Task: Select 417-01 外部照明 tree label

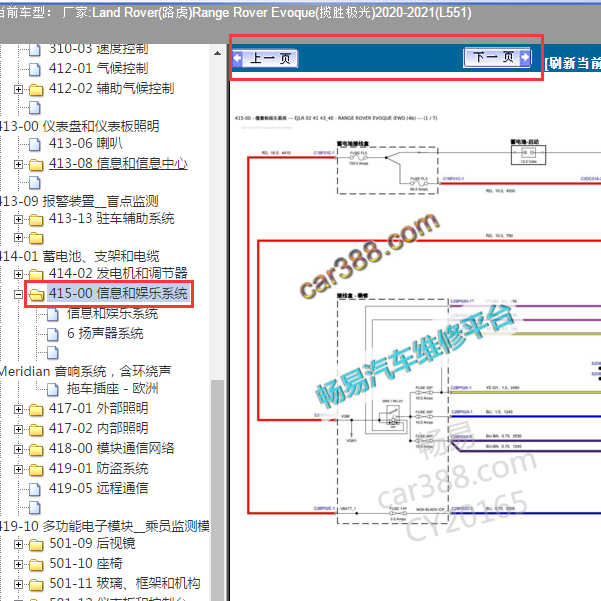Action: [x=99, y=408]
